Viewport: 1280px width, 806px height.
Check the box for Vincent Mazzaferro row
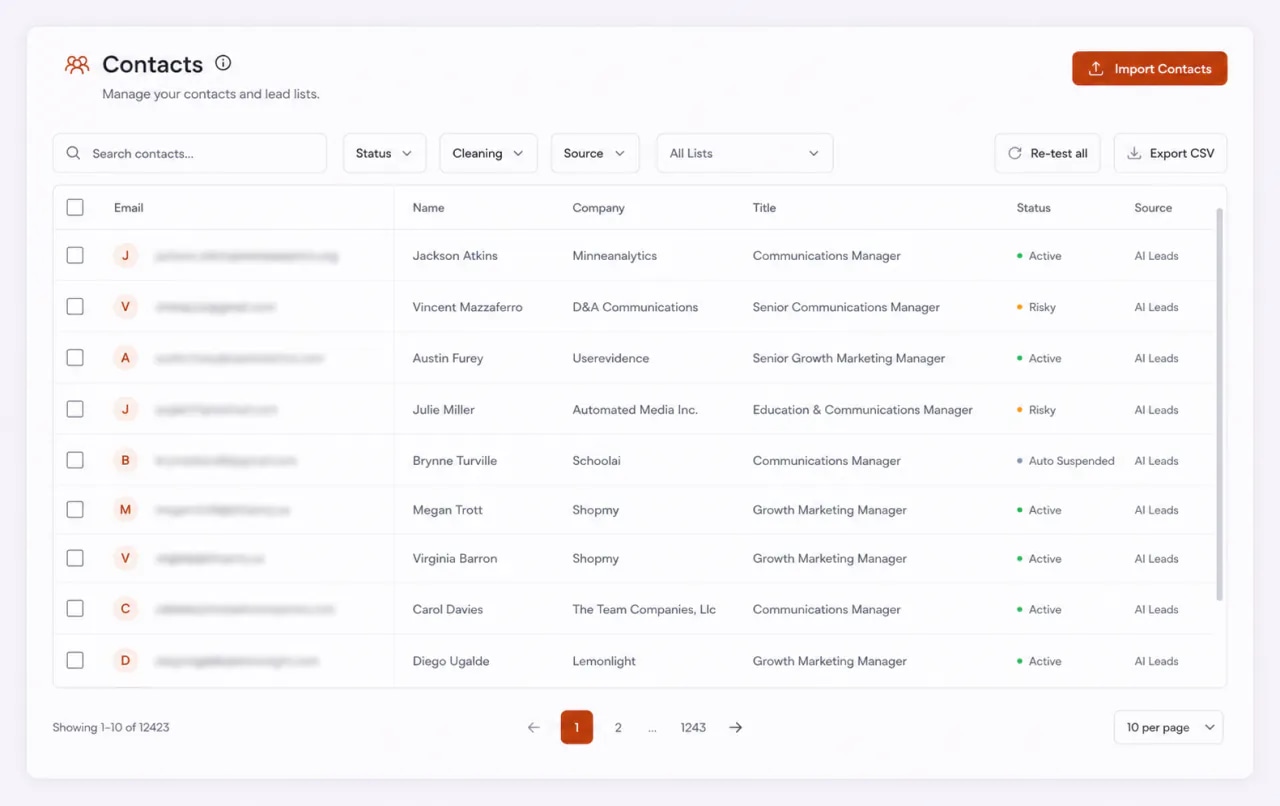point(75,306)
